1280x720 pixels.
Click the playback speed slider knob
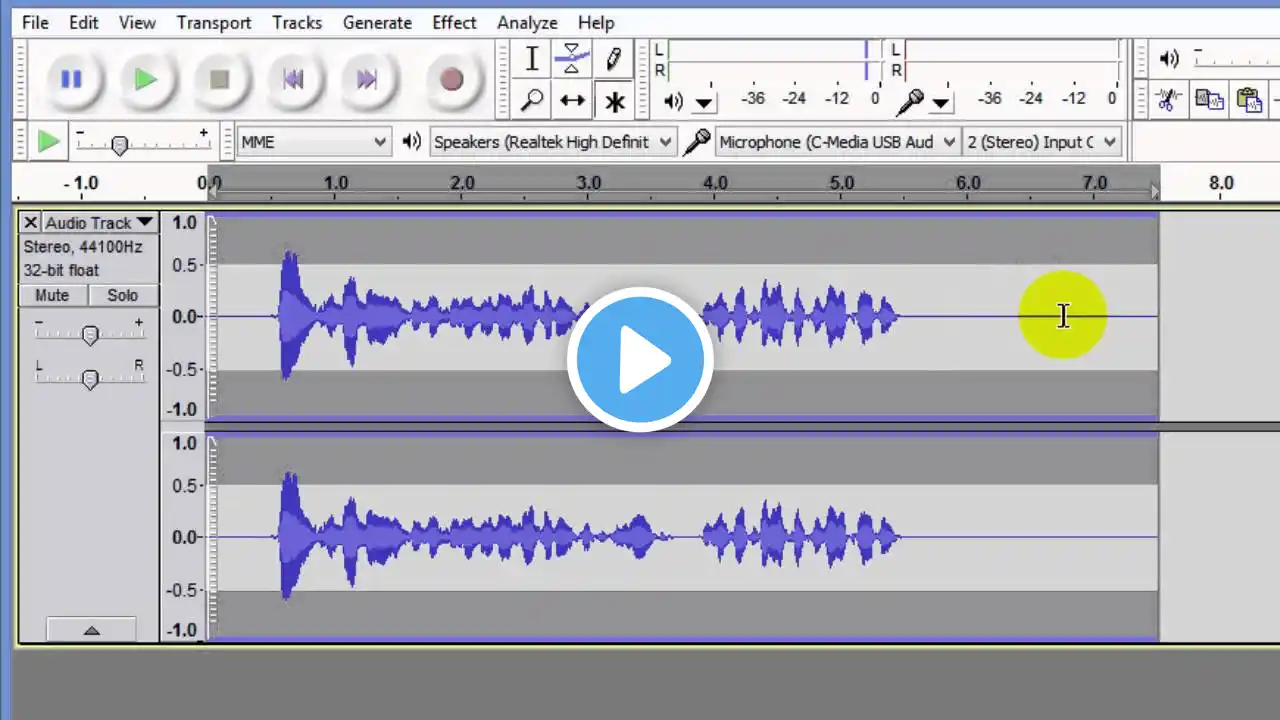pos(119,146)
